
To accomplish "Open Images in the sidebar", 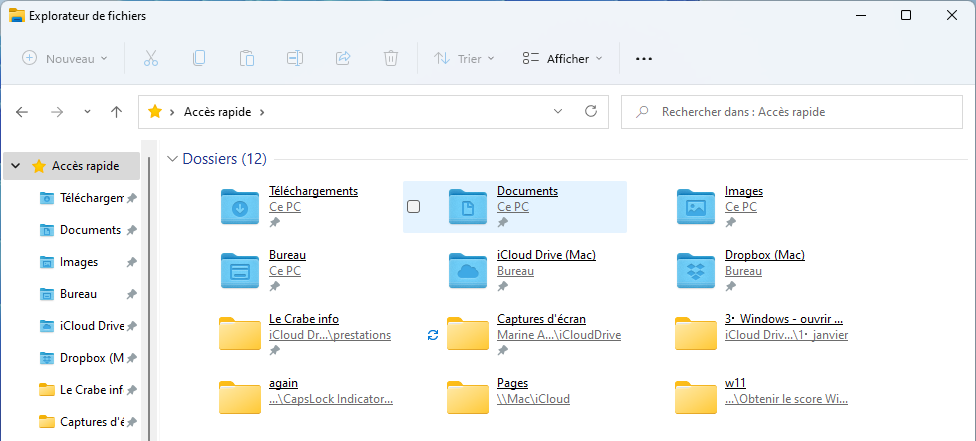I will point(79,262).
